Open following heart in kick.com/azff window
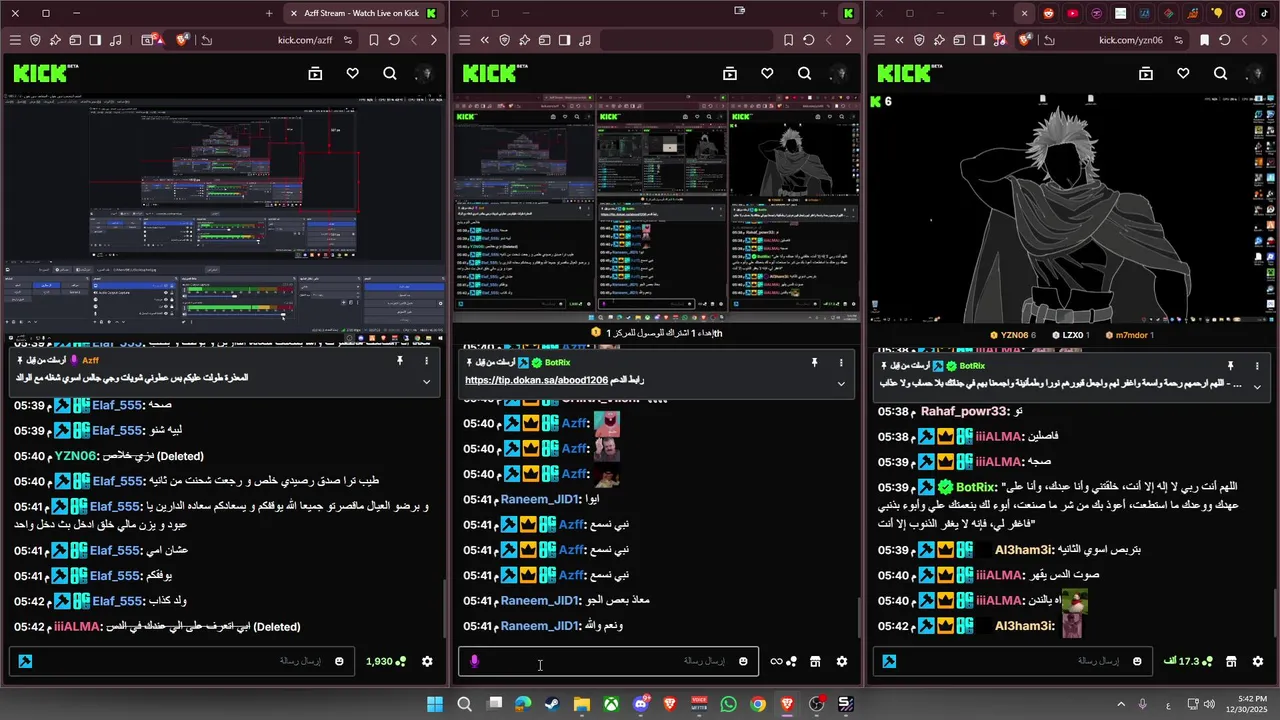The image size is (1280, 720). coord(352,73)
